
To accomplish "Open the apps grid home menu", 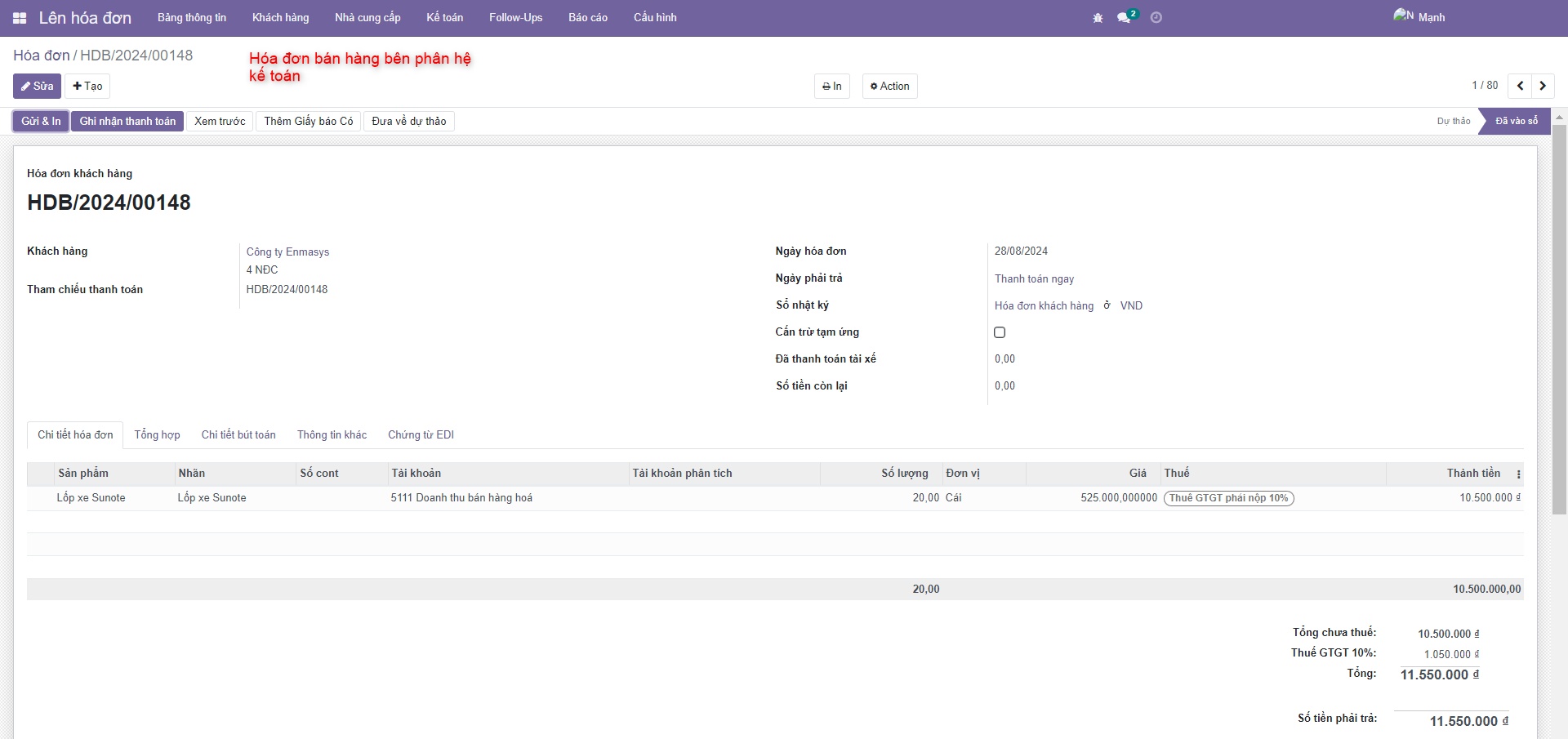I will point(20,18).
